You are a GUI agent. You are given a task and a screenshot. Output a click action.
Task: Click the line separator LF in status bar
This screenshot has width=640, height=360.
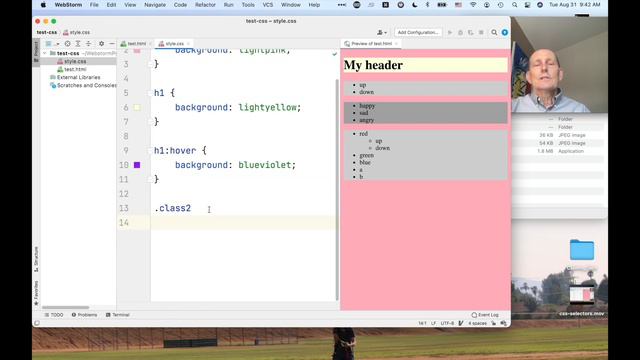(433, 323)
